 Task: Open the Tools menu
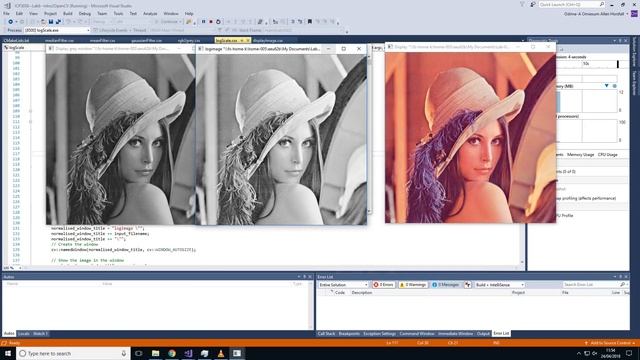[118, 13]
